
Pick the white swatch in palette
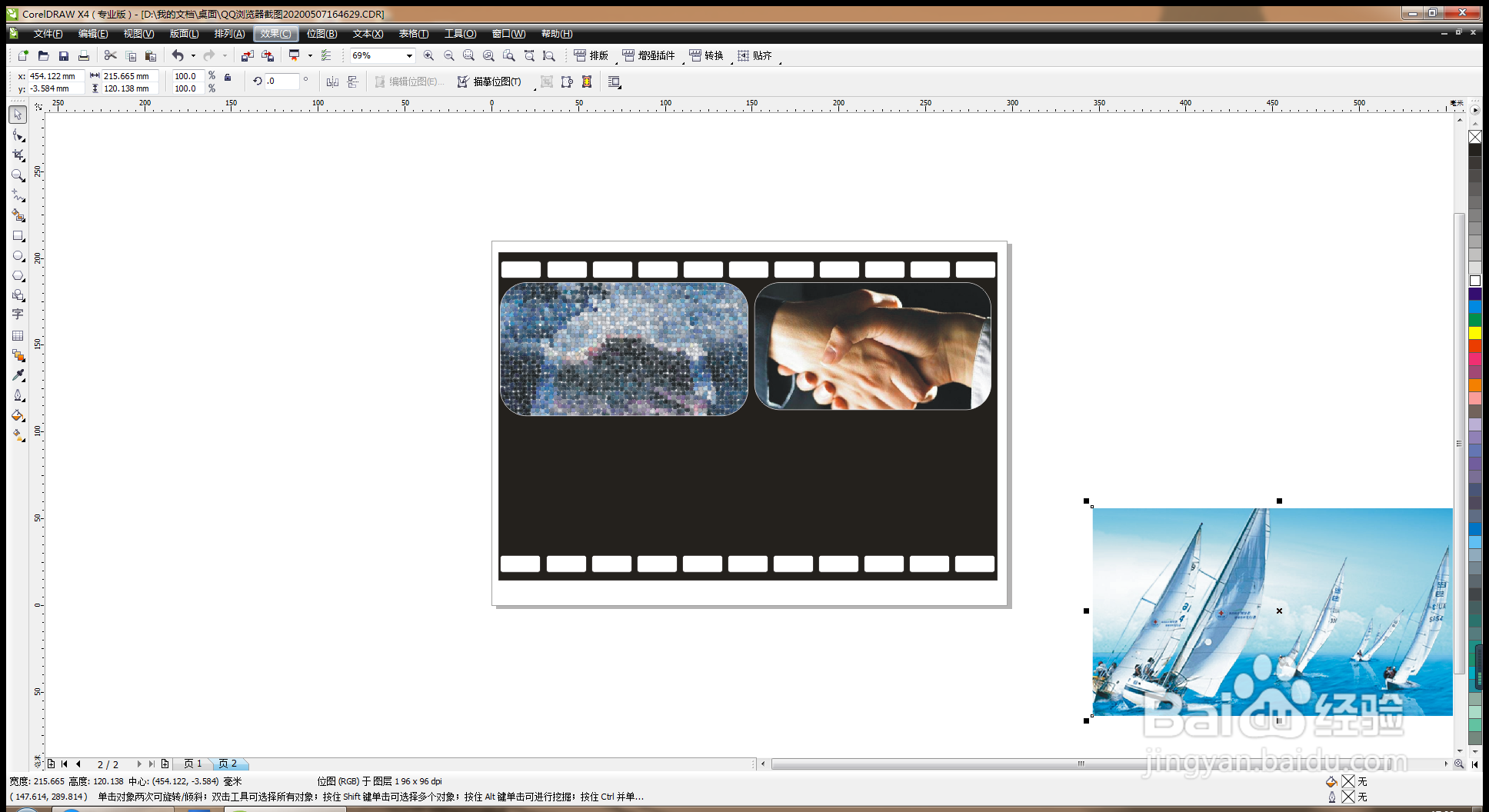(x=1475, y=281)
